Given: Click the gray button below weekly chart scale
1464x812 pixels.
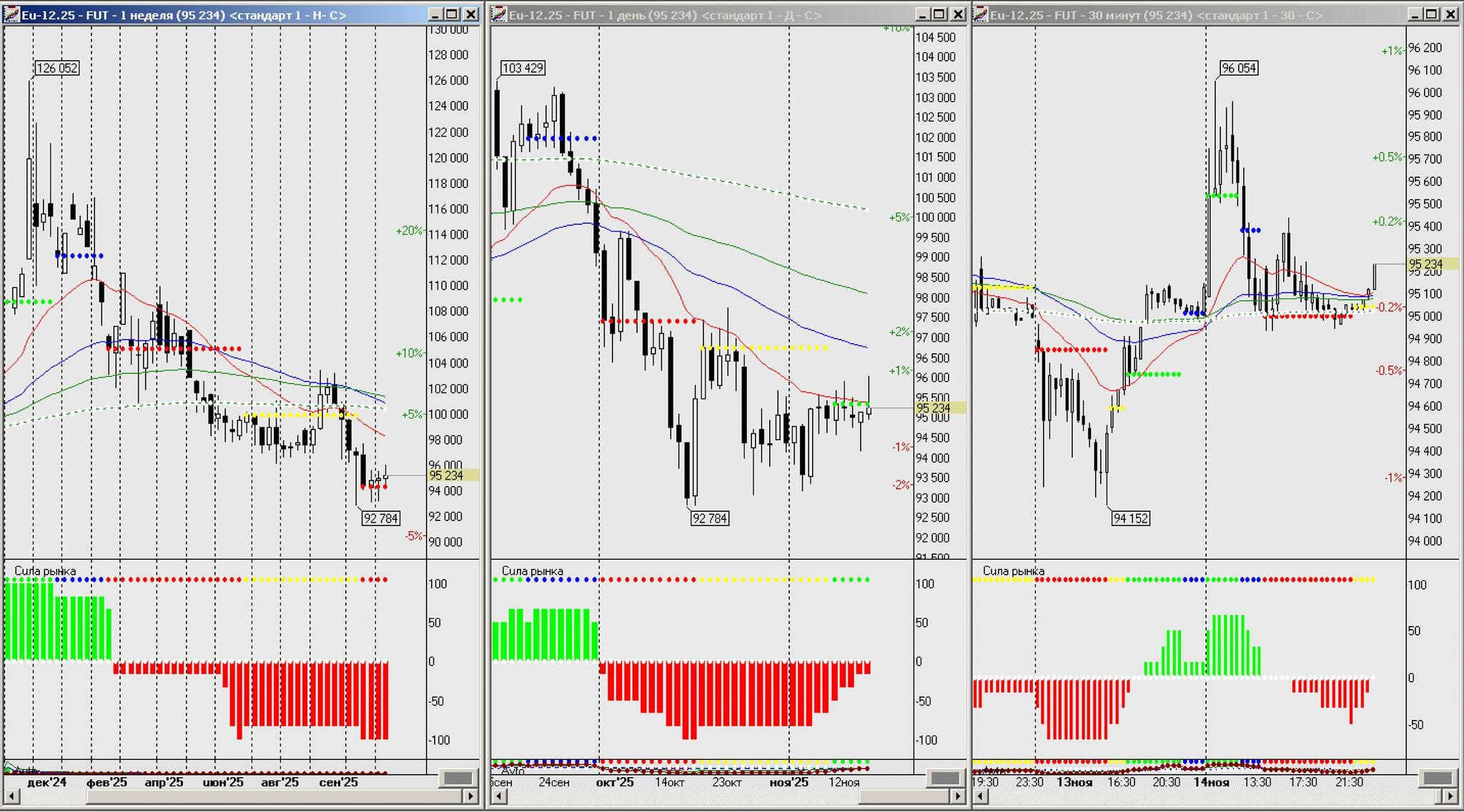Looking at the screenshot, I should pos(457,778).
